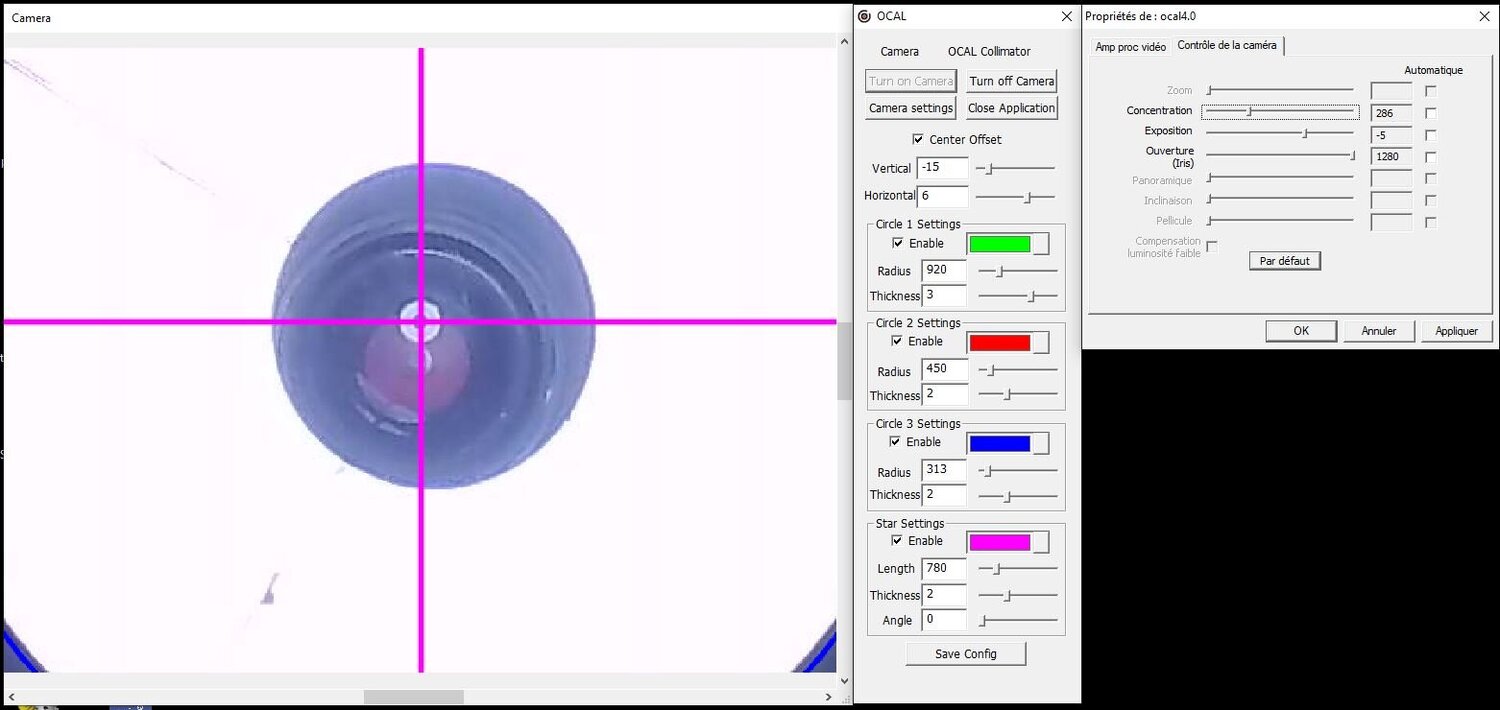Click the OCAL window title icon
This screenshot has height=710, width=1500.
pos(865,16)
